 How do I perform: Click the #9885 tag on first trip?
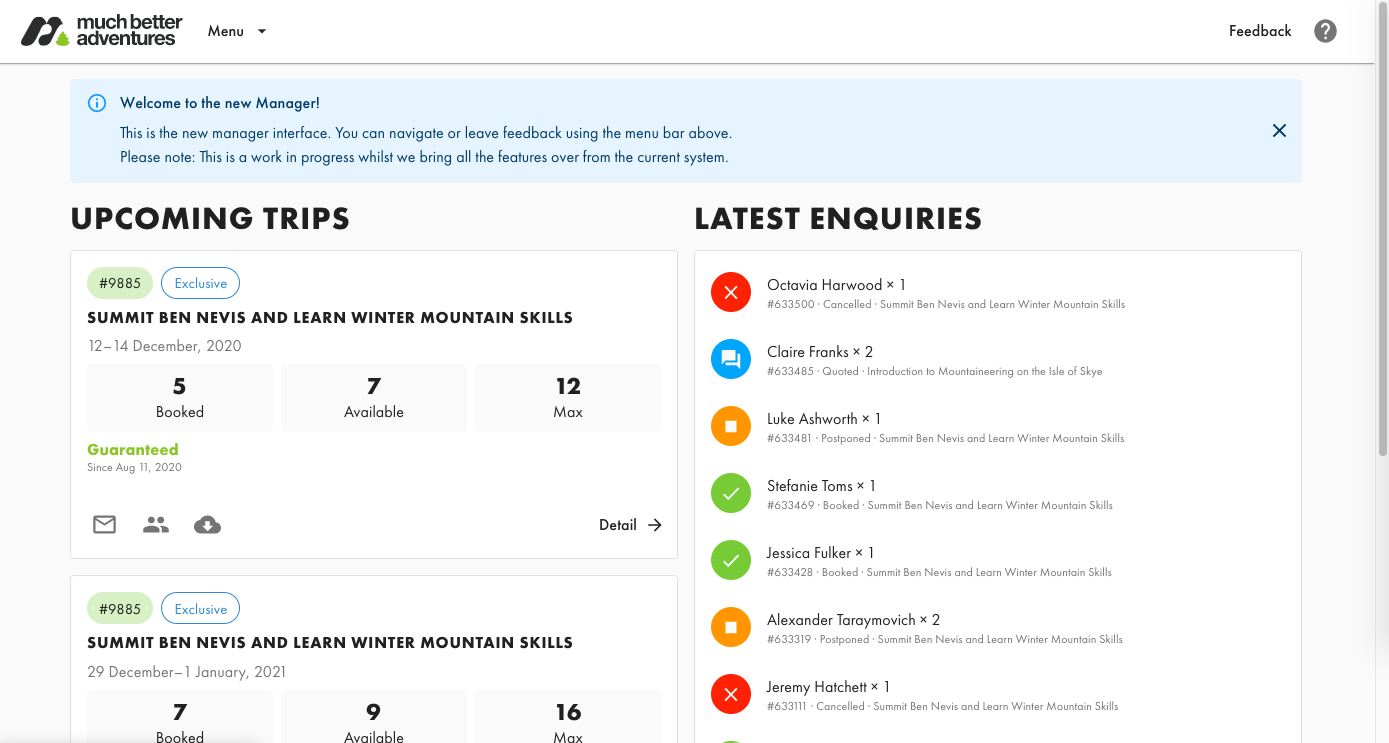[120, 283]
